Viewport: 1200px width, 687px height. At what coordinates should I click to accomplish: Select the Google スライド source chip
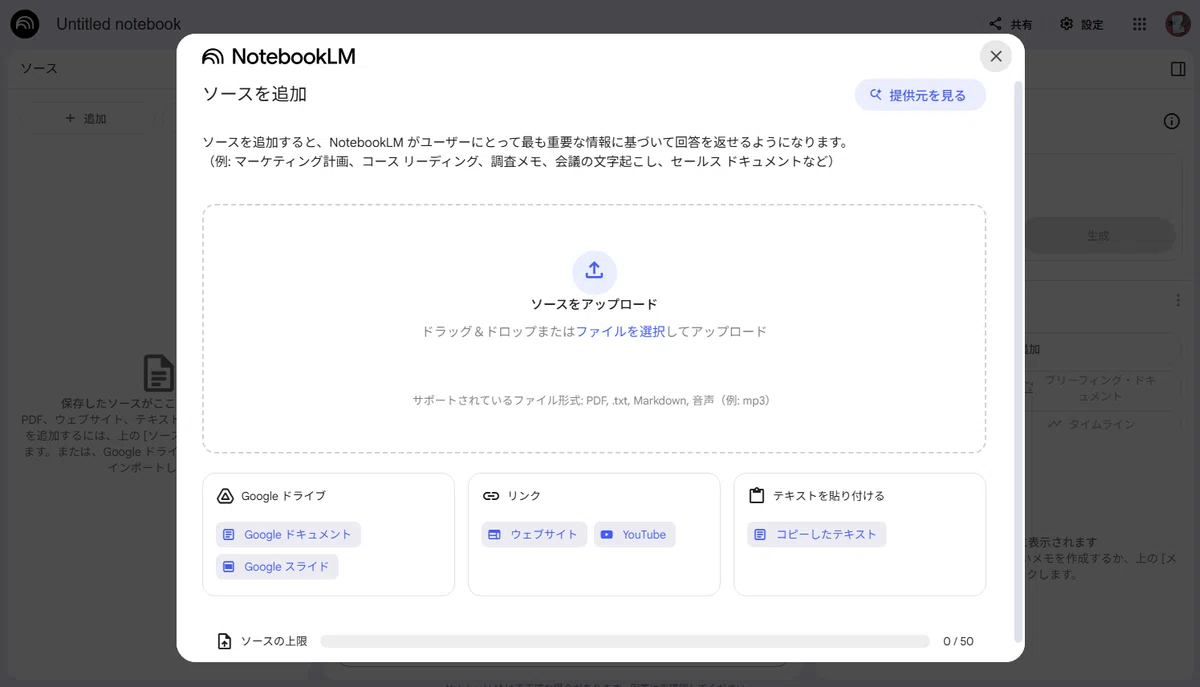277,567
